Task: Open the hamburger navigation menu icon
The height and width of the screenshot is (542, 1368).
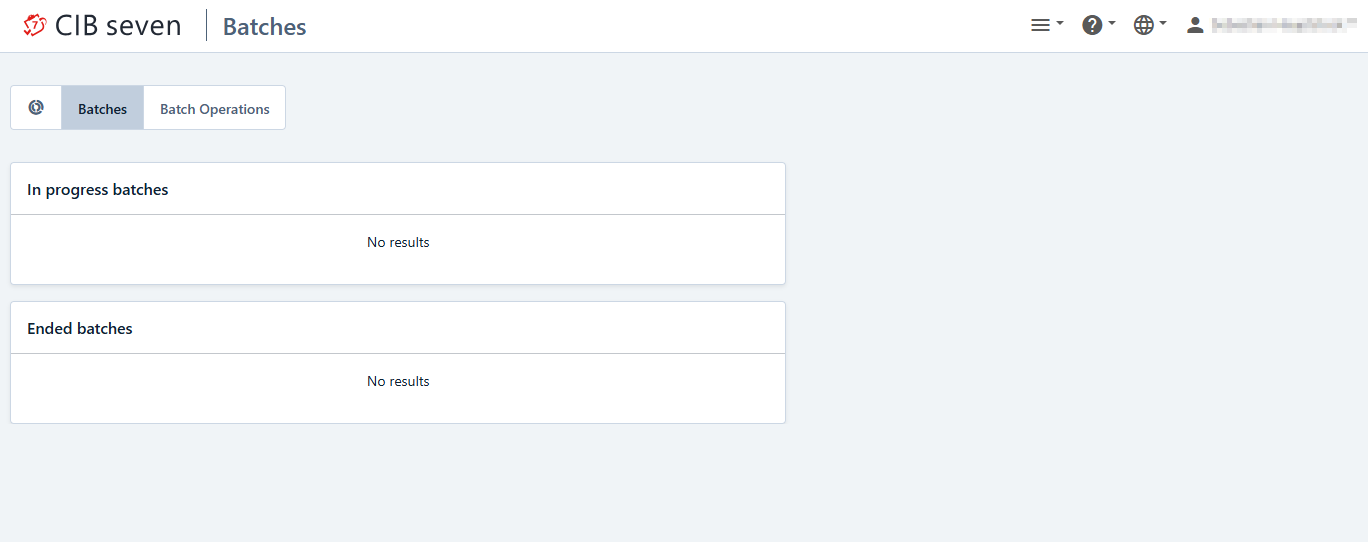Action: point(1040,26)
